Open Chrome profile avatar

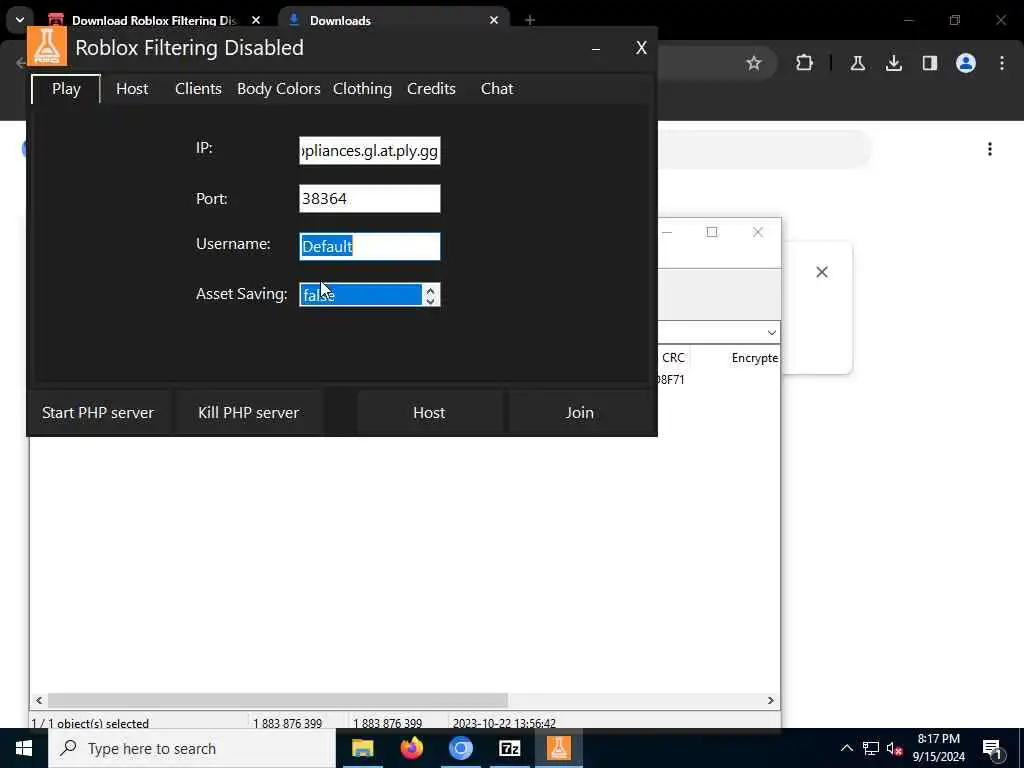965,63
